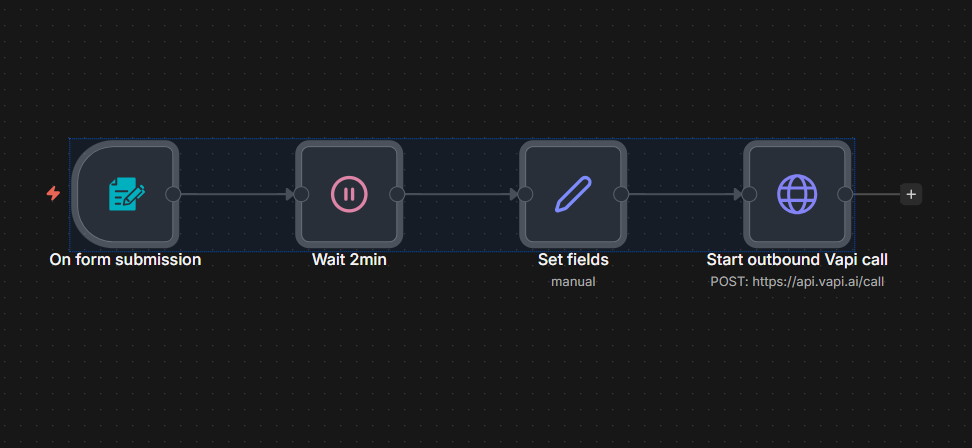Click the "Wait 2min" node label

click(349, 260)
